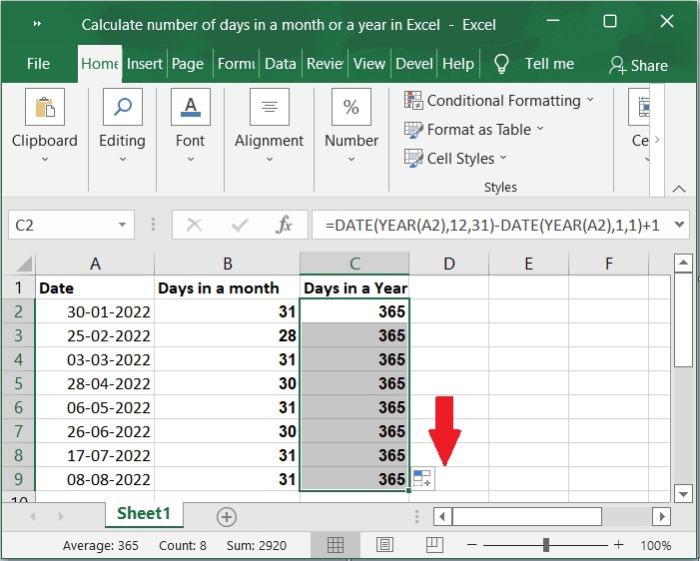
Task: Switch to the View tab
Action: (369, 64)
